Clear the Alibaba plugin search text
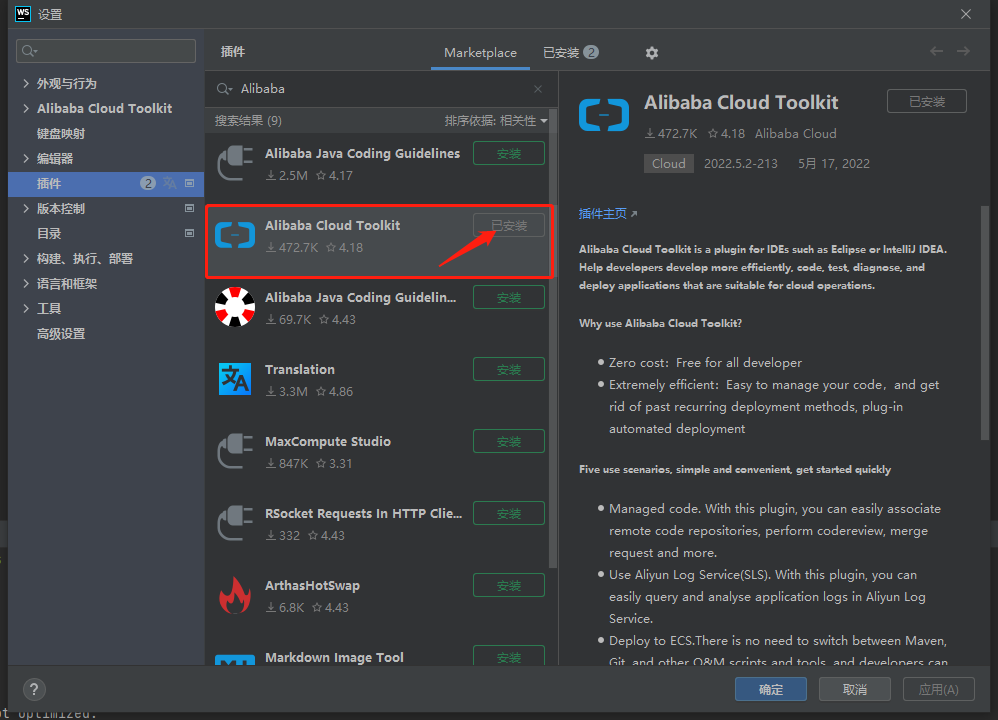Screen dimensions: 998x720 538,89
